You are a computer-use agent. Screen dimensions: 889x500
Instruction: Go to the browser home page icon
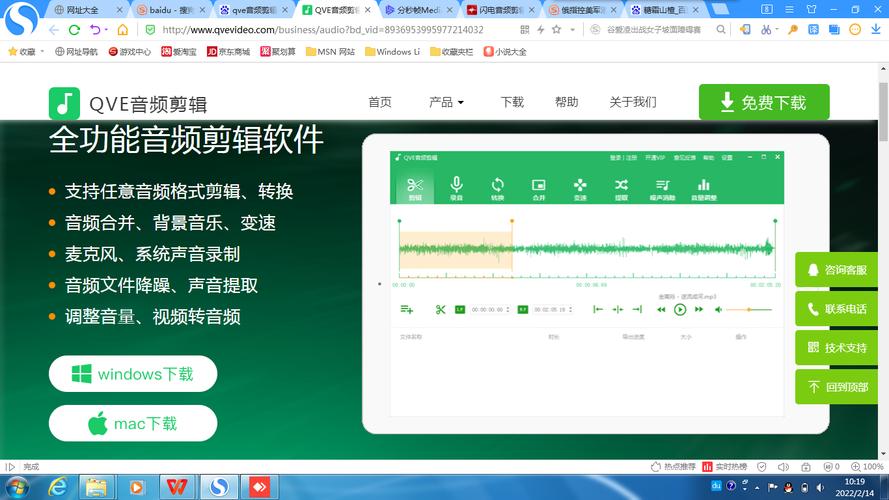pyautogui.click(x=122, y=29)
